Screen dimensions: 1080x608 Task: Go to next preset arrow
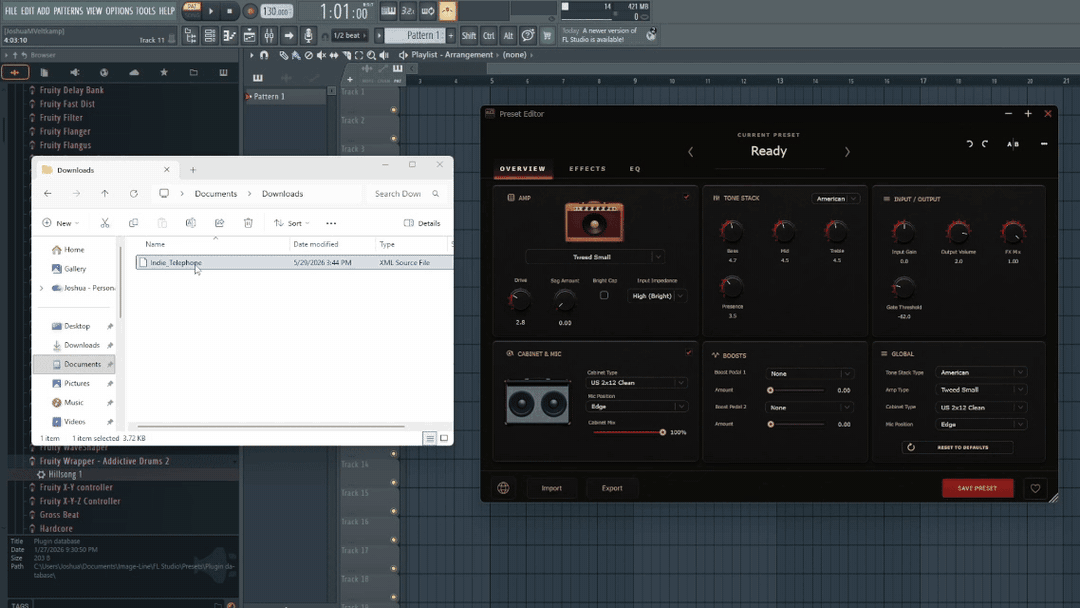pos(847,152)
